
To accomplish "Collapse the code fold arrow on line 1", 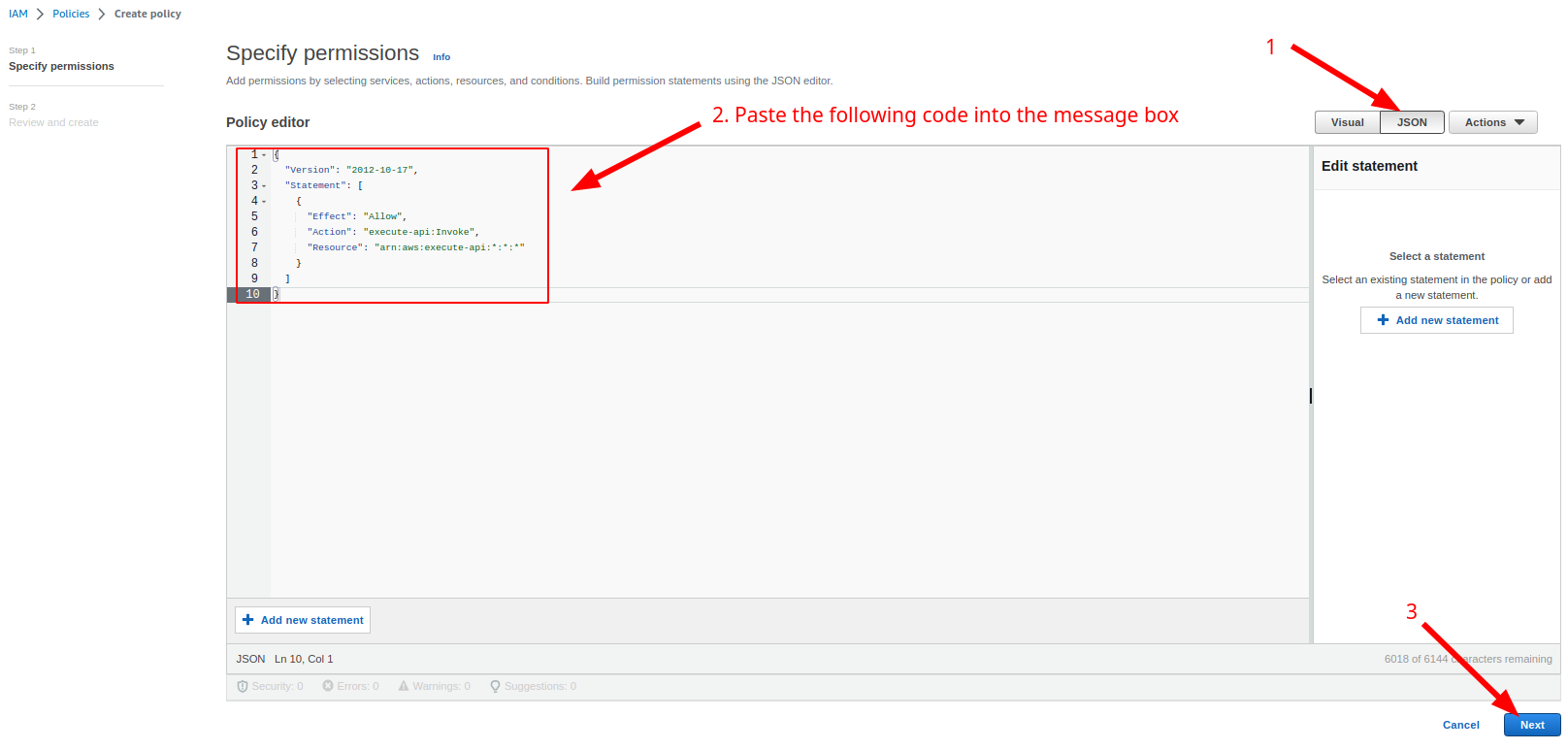I will (264, 155).
